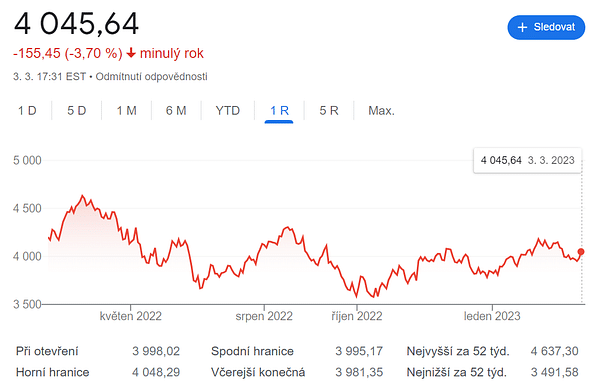
Task: Follow the index with Sledovat button
Action: tap(546, 27)
